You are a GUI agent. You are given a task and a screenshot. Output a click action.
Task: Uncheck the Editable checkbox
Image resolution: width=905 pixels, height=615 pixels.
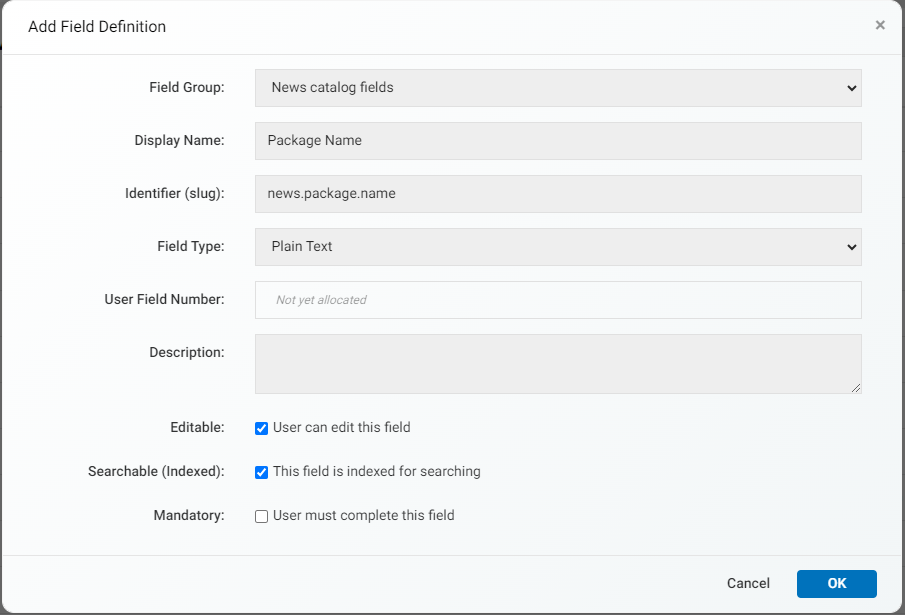click(x=261, y=428)
